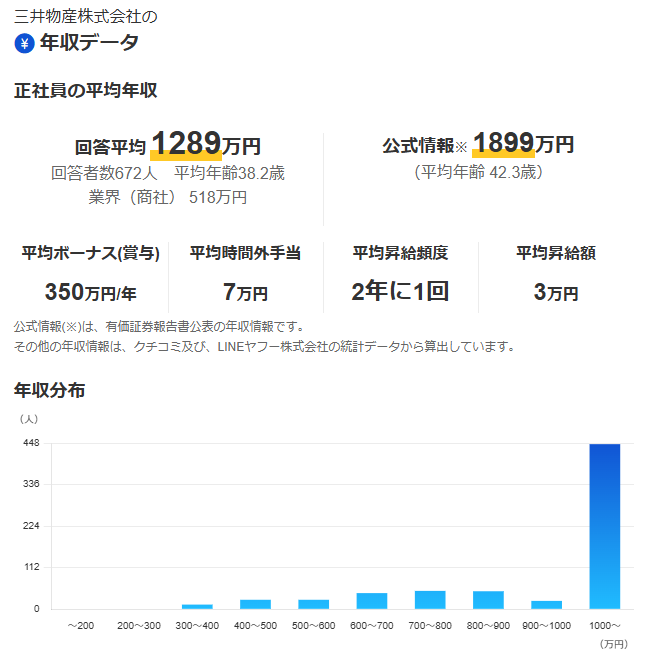652x661 pixels.
Task: Click 平均年齢38.2歳 text
Action: tap(230, 173)
